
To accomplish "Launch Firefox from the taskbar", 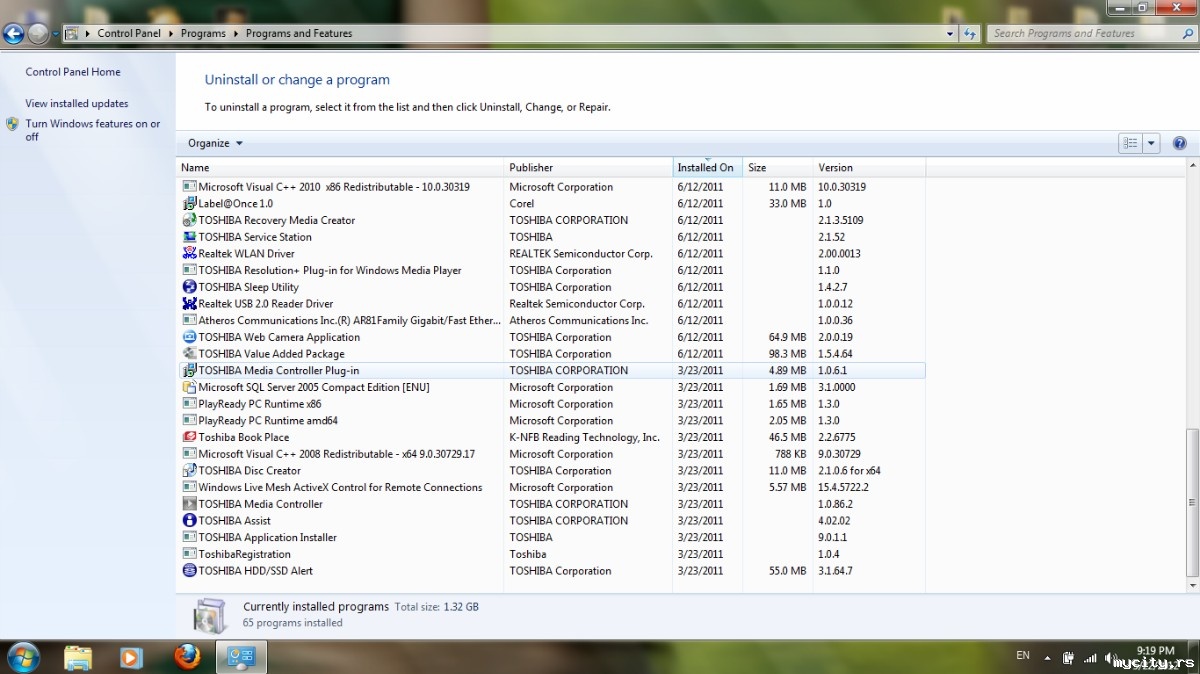I will pyautogui.click(x=187, y=657).
